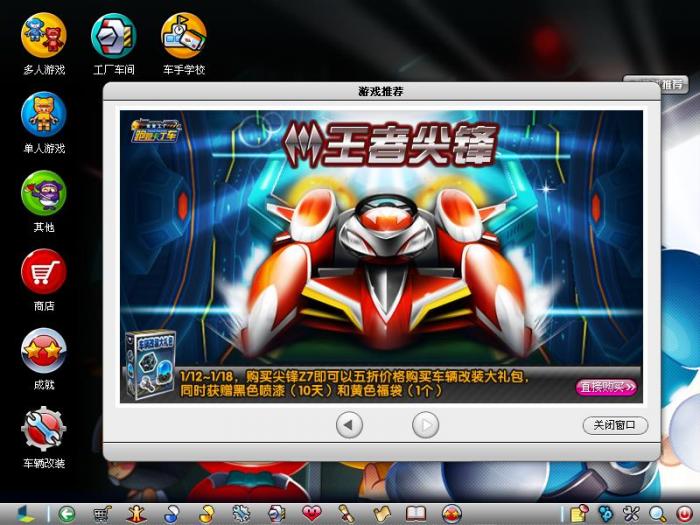Click the blue gears icon at bottom right
700x525 pixels.
coord(605,514)
